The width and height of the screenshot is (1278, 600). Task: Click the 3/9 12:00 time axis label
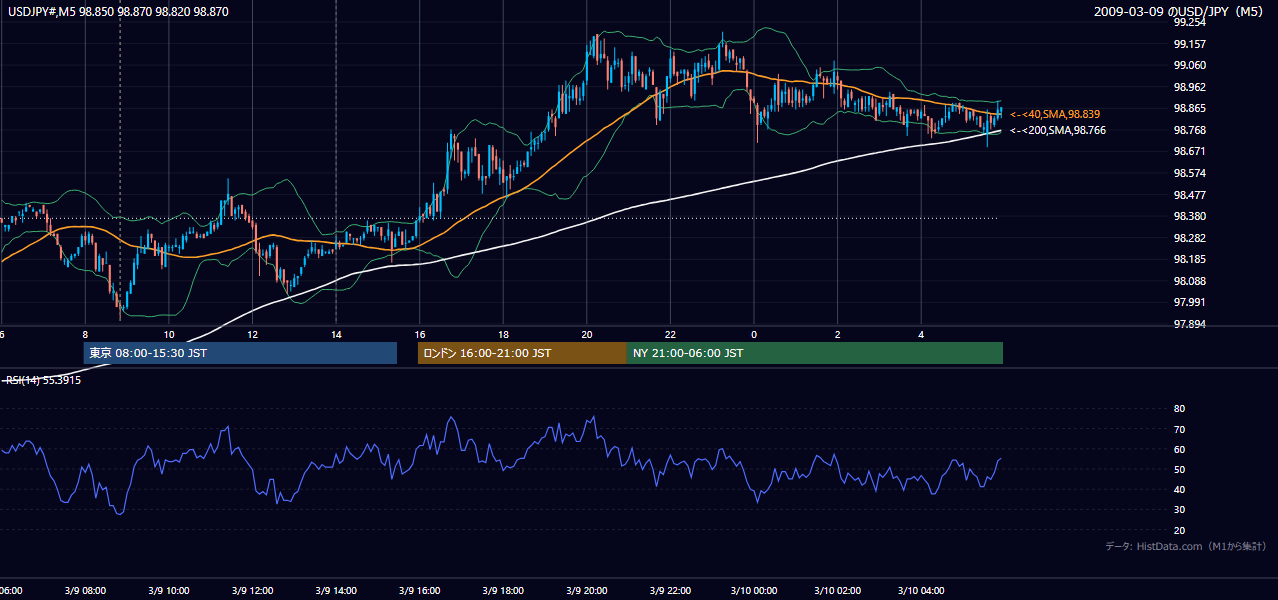click(252, 591)
